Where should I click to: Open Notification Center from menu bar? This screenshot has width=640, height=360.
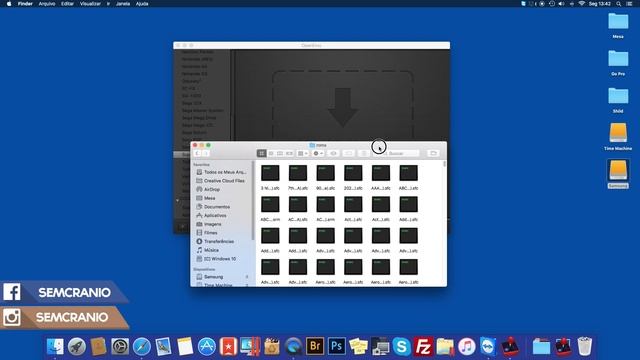(x=629, y=4)
